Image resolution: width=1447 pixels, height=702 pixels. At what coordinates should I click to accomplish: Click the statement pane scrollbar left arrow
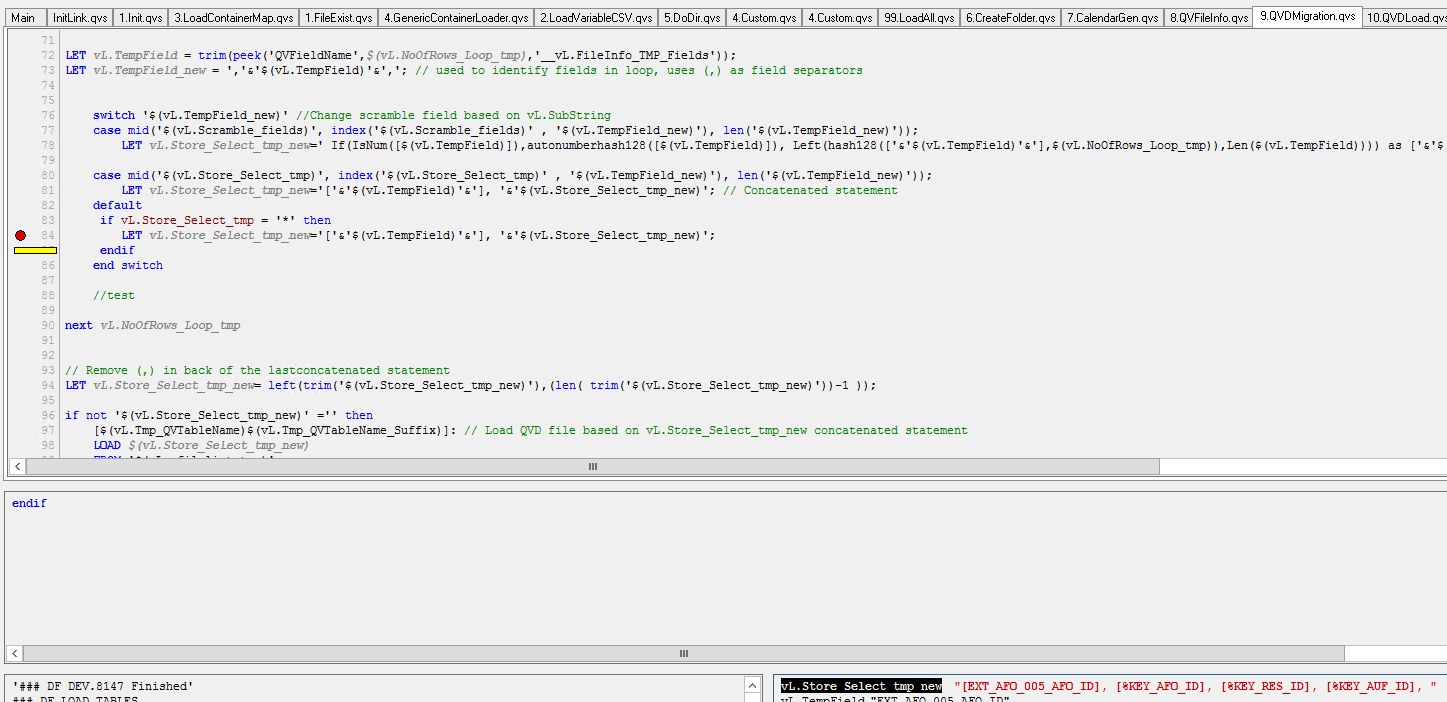click(x=13, y=653)
